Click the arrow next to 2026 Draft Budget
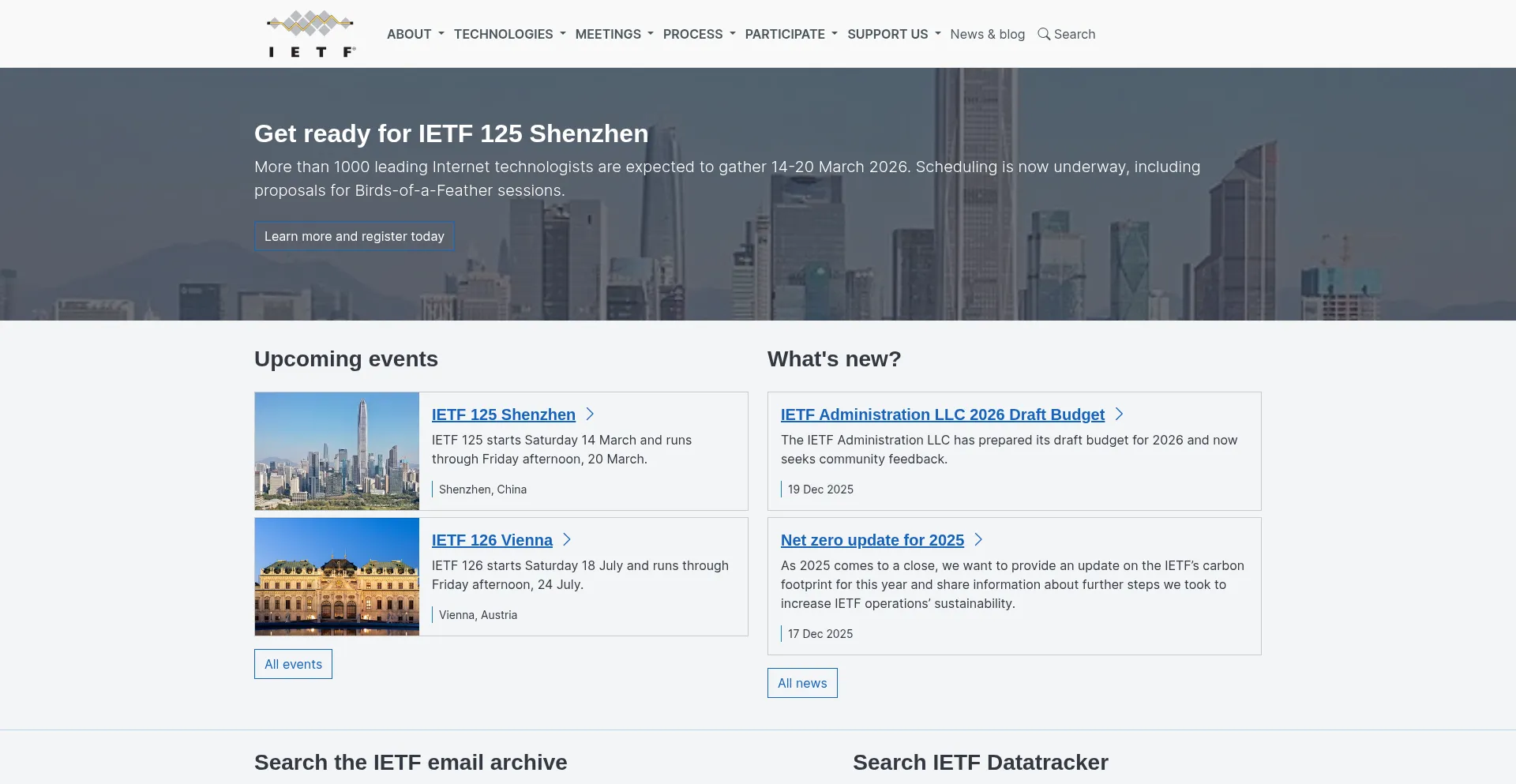 click(1120, 413)
